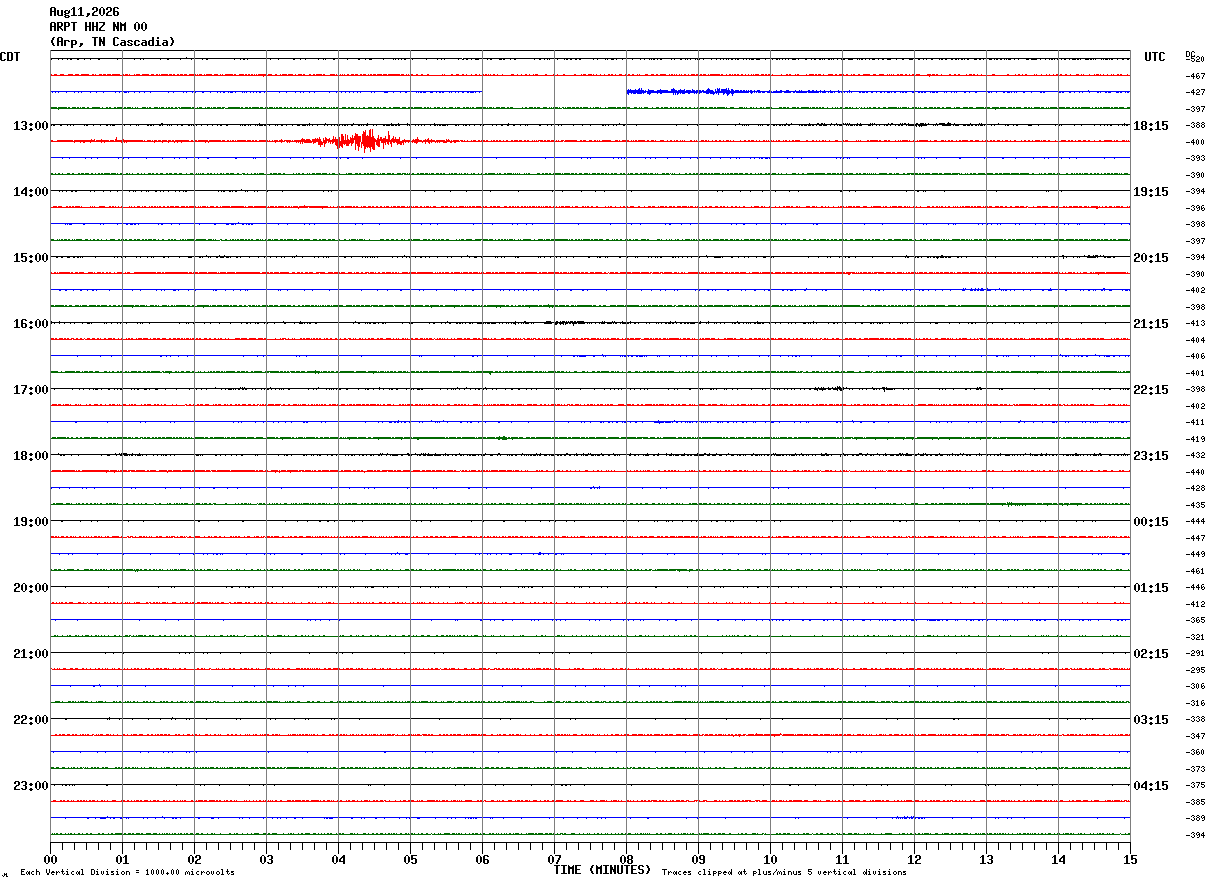
Task: Click the DC offset value -338
Action: (1195, 719)
